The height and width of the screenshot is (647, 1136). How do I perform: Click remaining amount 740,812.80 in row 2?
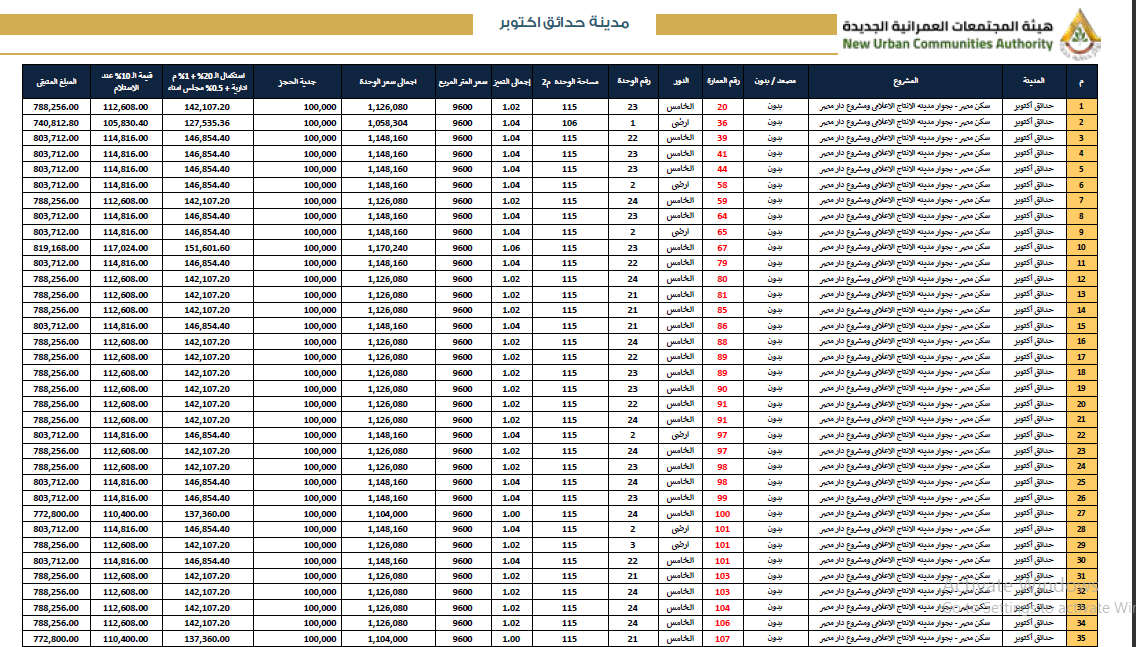[x=56, y=123]
